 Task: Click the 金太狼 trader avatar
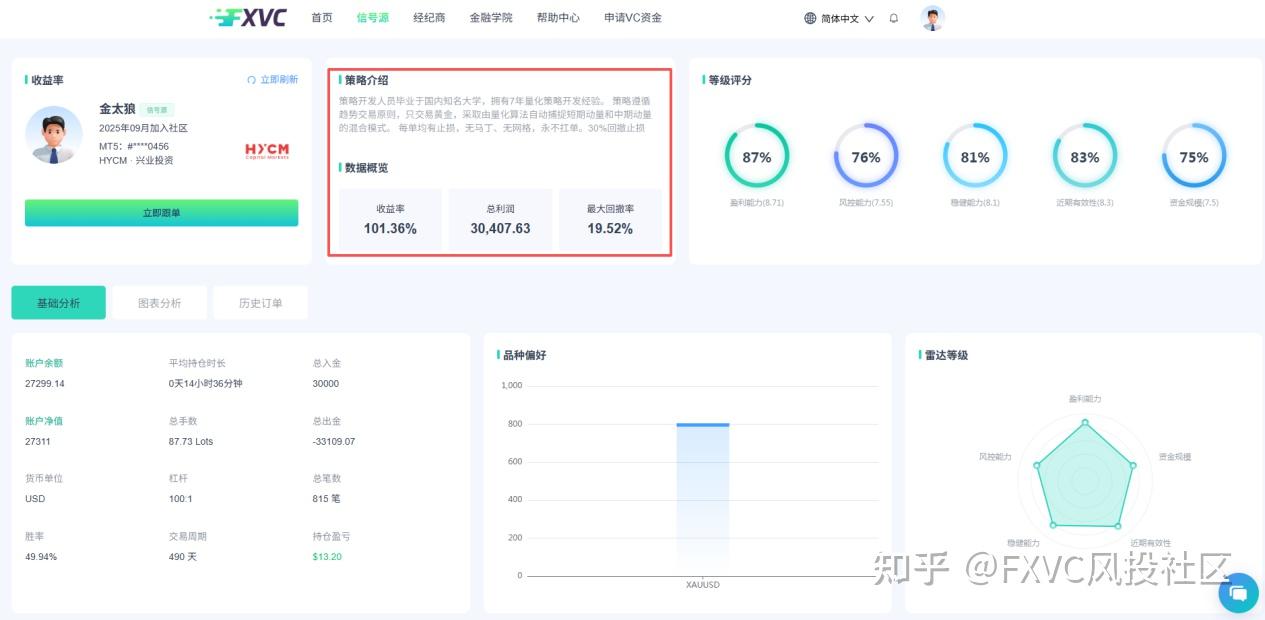(54, 135)
